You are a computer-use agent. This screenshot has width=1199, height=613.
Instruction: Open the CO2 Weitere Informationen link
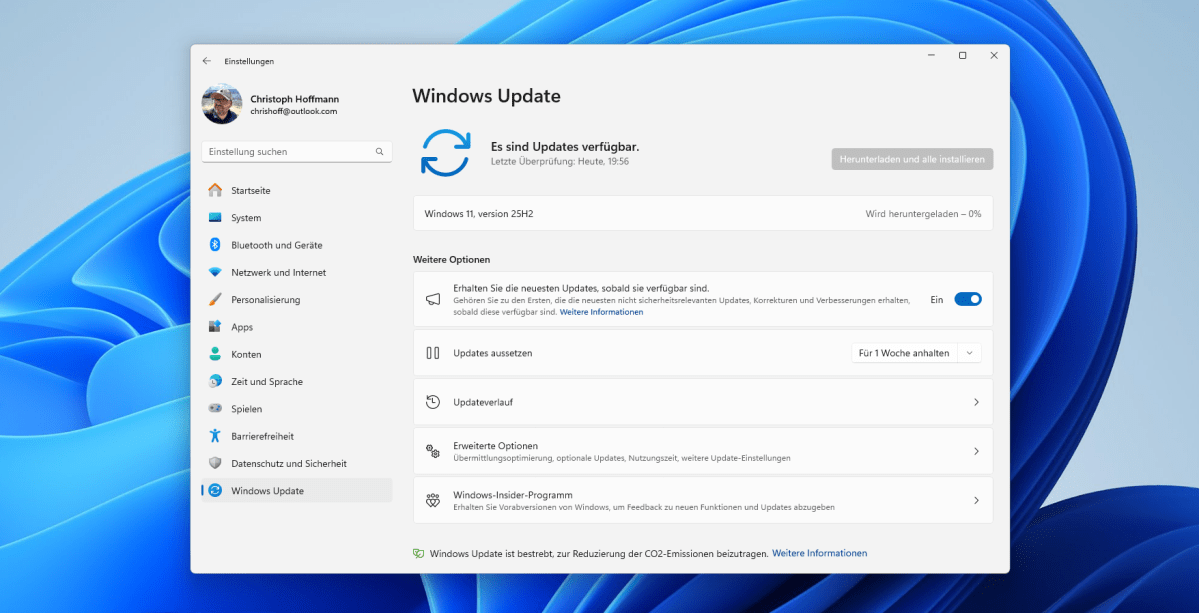(x=819, y=552)
